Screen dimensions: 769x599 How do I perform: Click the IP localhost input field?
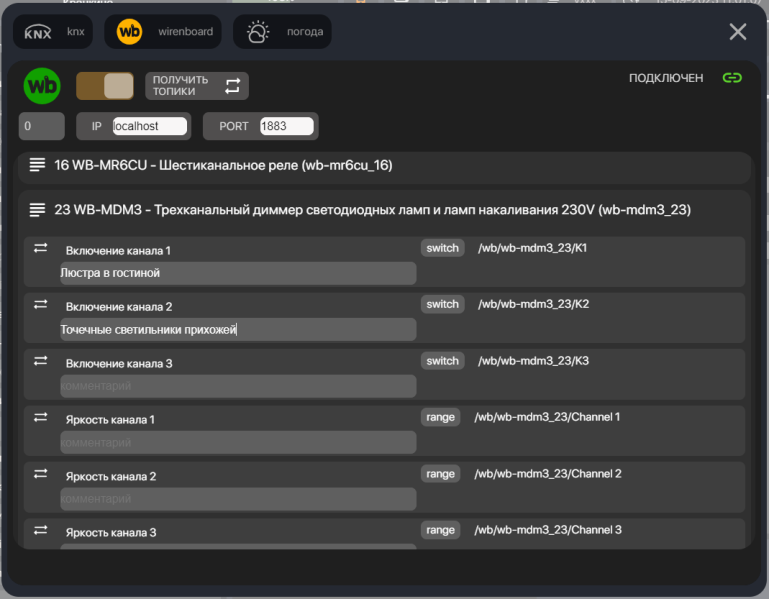coord(150,126)
